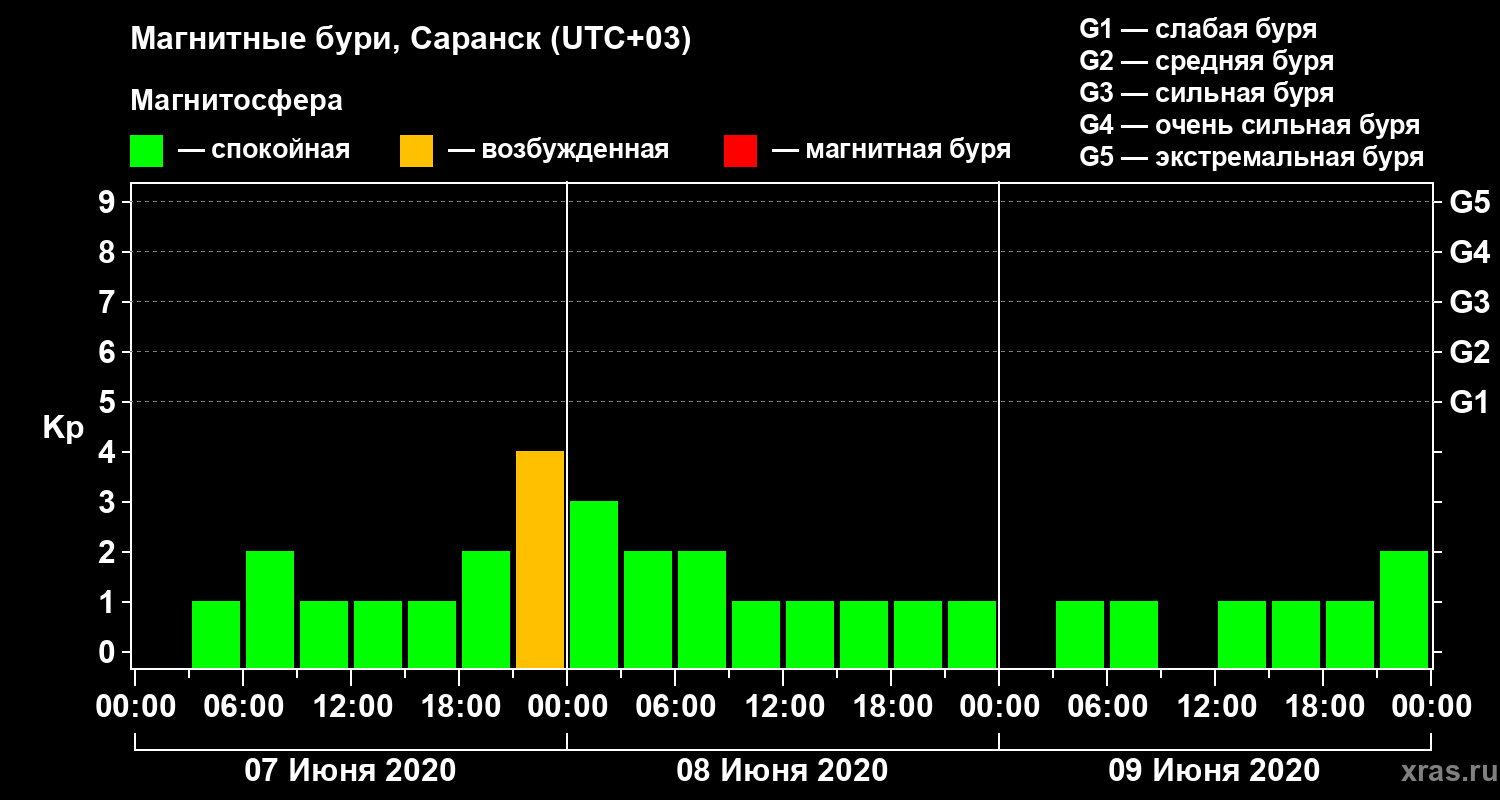Click the 18:00 time label above 08 Июня 2020
Screen dimensions: 1500x800
click(891, 707)
